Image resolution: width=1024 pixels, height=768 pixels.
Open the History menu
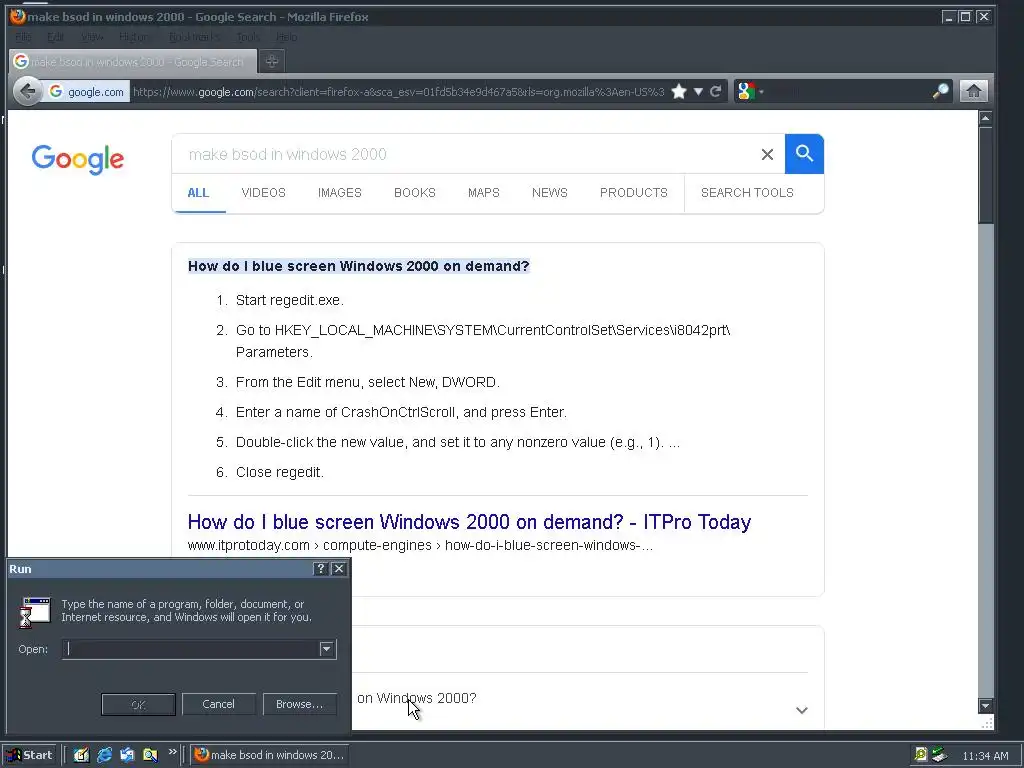(135, 37)
